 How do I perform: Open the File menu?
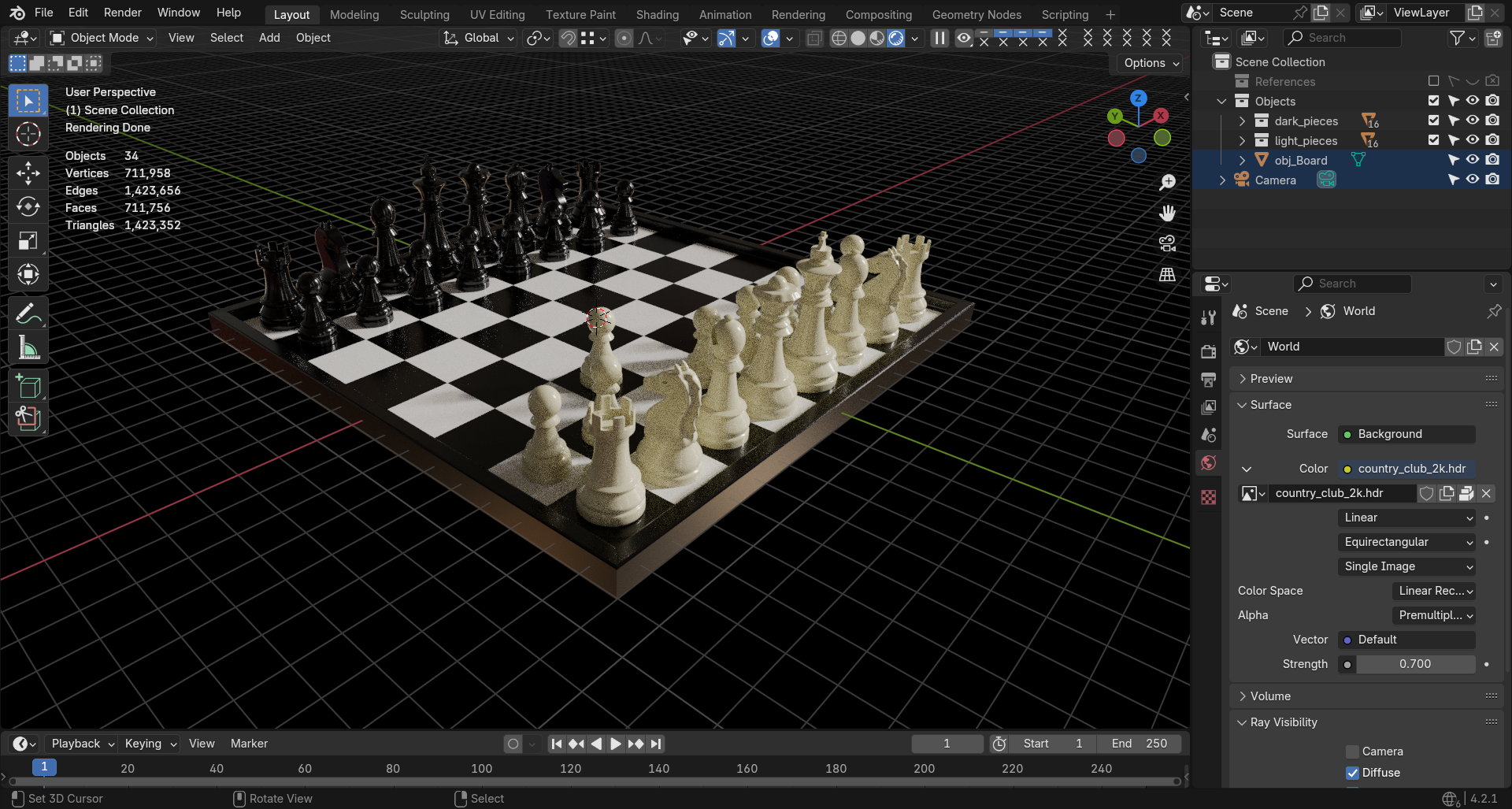(x=44, y=13)
